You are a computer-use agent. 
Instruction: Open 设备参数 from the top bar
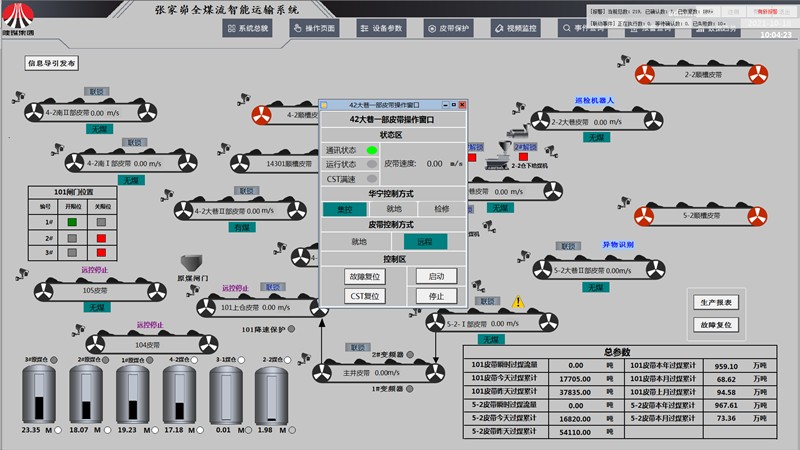(x=382, y=29)
